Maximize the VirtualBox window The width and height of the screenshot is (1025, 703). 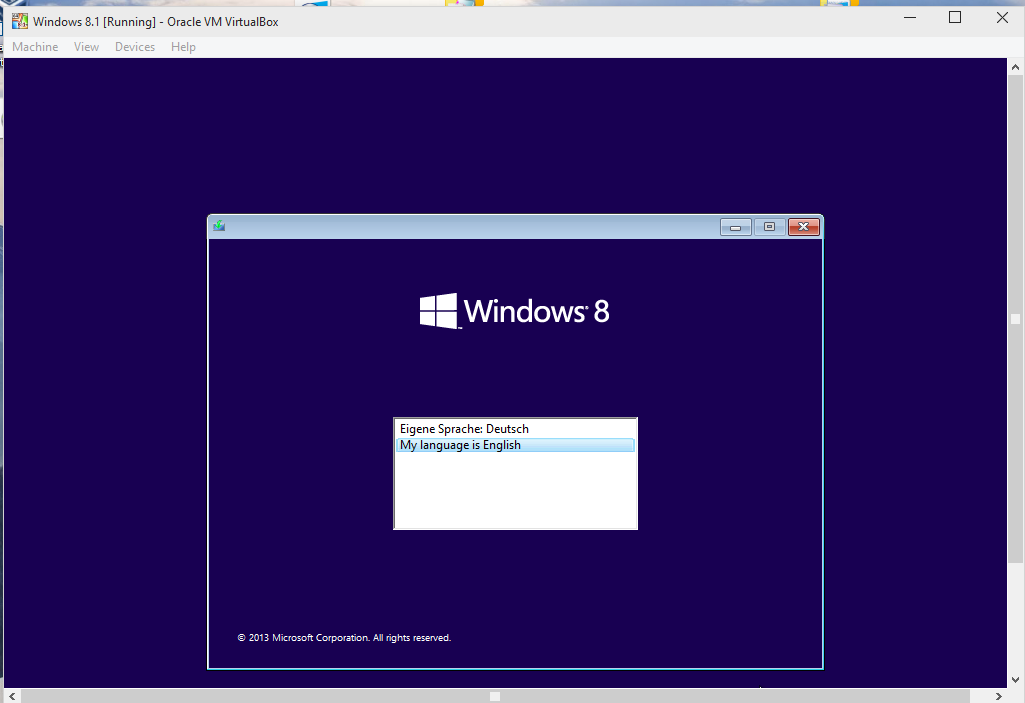tap(955, 18)
